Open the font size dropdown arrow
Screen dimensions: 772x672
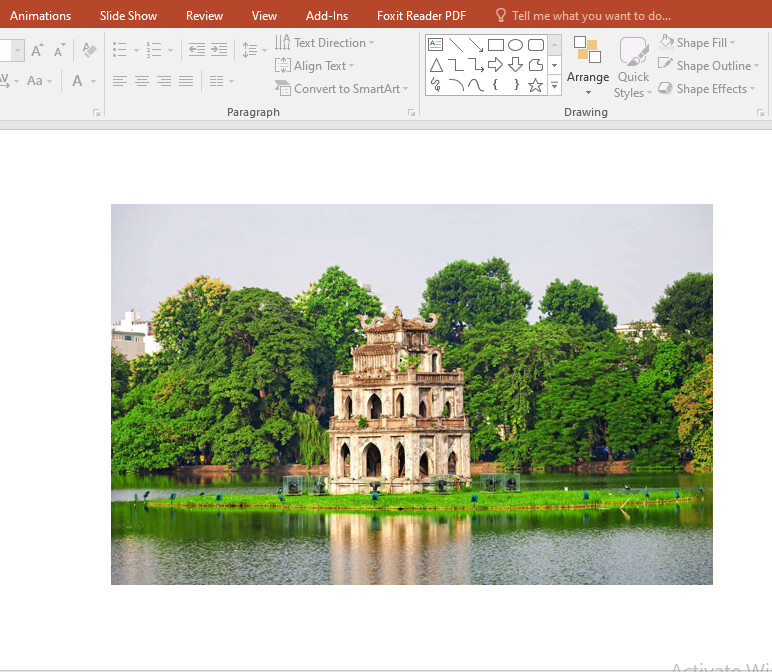(18, 50)
